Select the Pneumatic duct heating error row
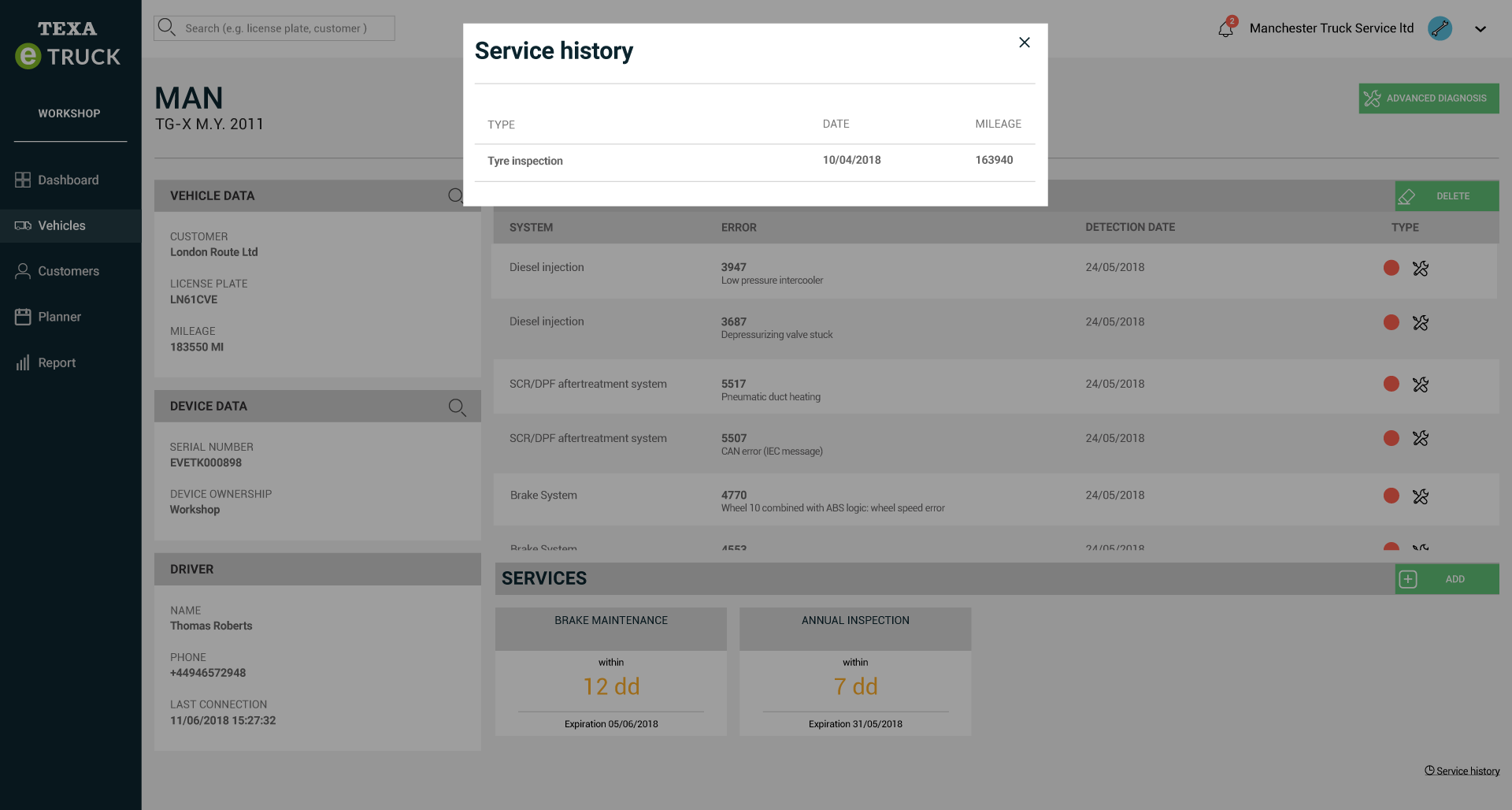The height and width of the screenshot is (810, 1512). coord(995,387)
